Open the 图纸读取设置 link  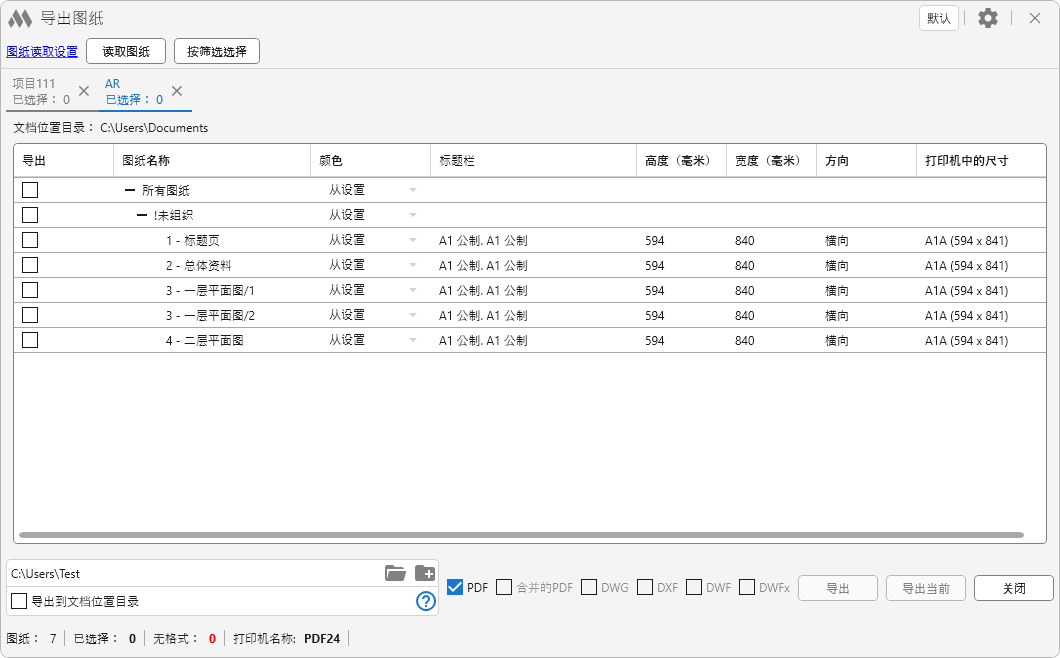(x=42, y=52)
